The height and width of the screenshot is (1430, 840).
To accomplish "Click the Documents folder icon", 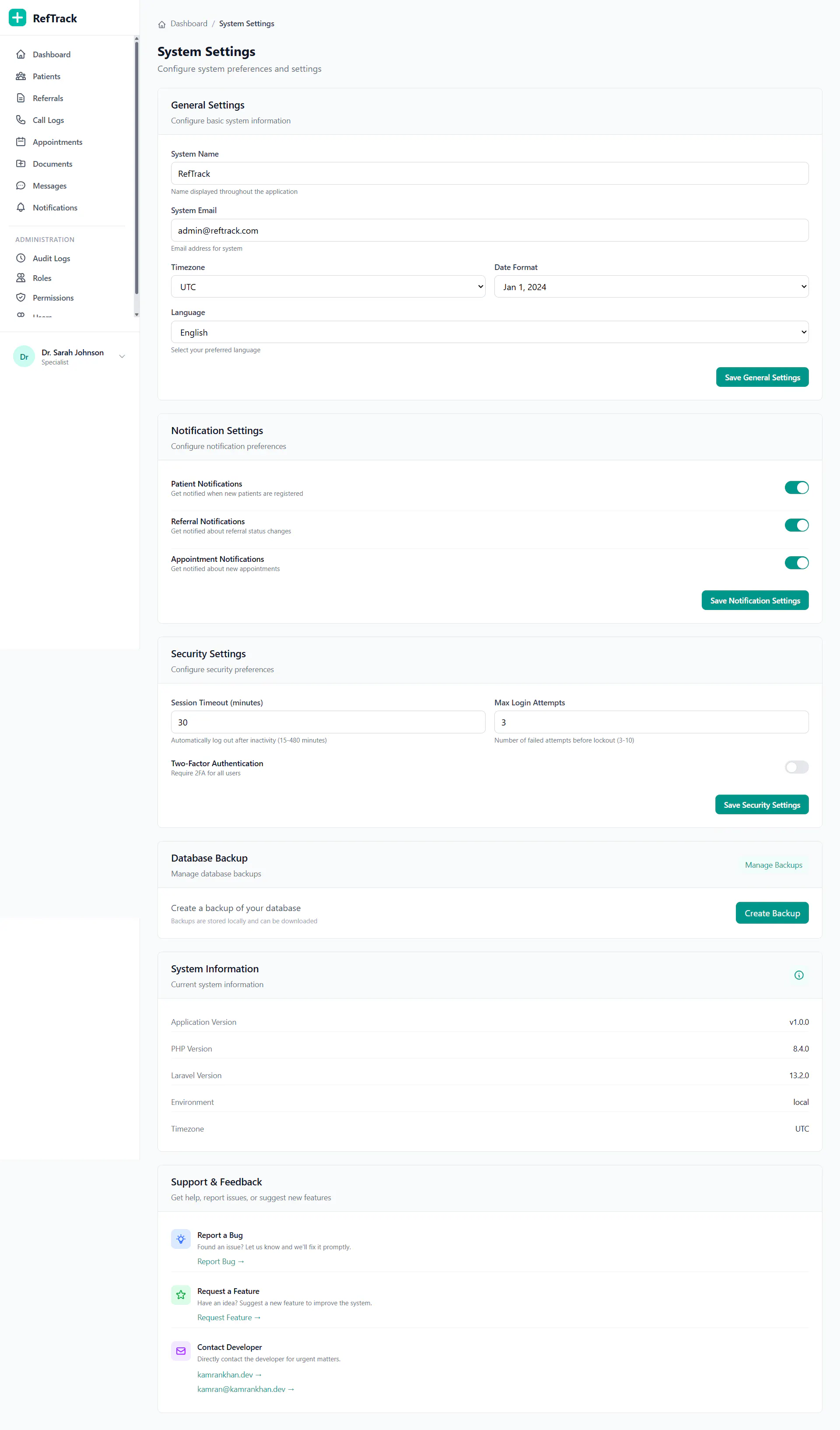I will 21,164.
